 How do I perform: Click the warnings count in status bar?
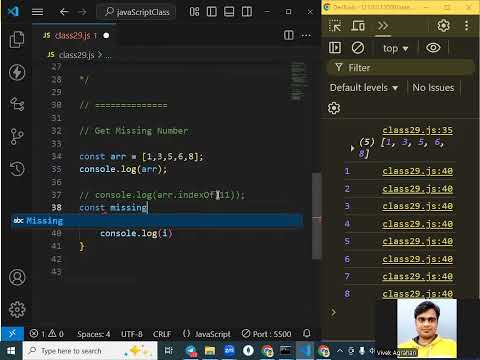56,334
